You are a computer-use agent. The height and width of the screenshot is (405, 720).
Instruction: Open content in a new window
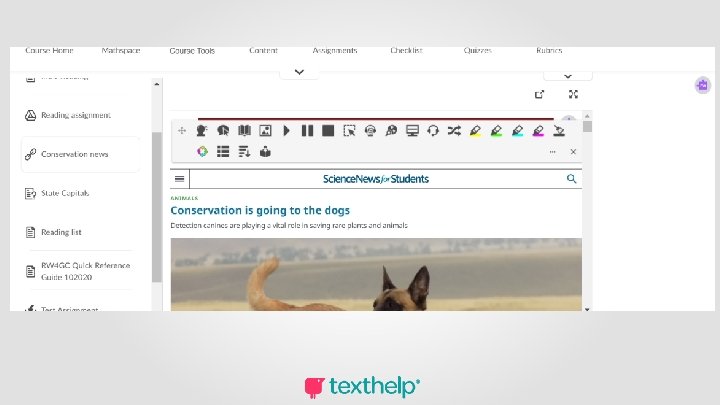[540, 94]
